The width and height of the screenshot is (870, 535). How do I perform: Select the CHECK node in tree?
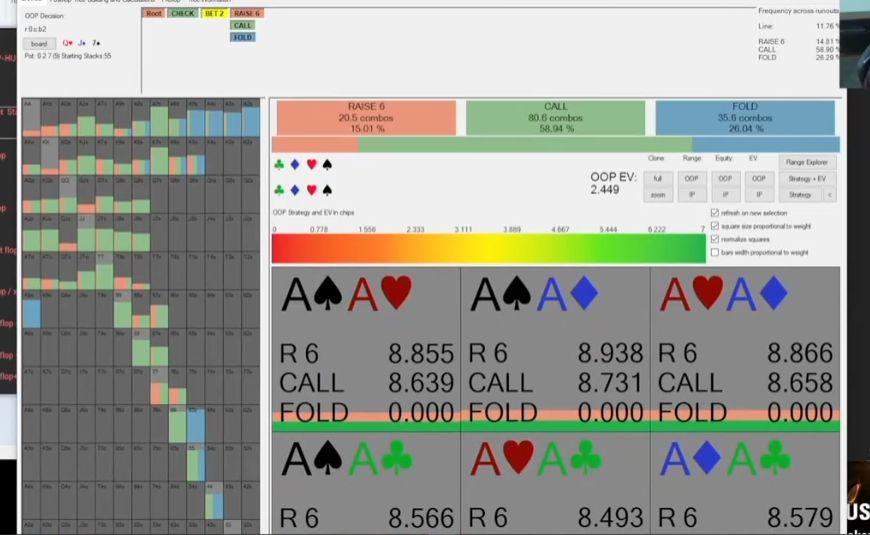point(183,13)
